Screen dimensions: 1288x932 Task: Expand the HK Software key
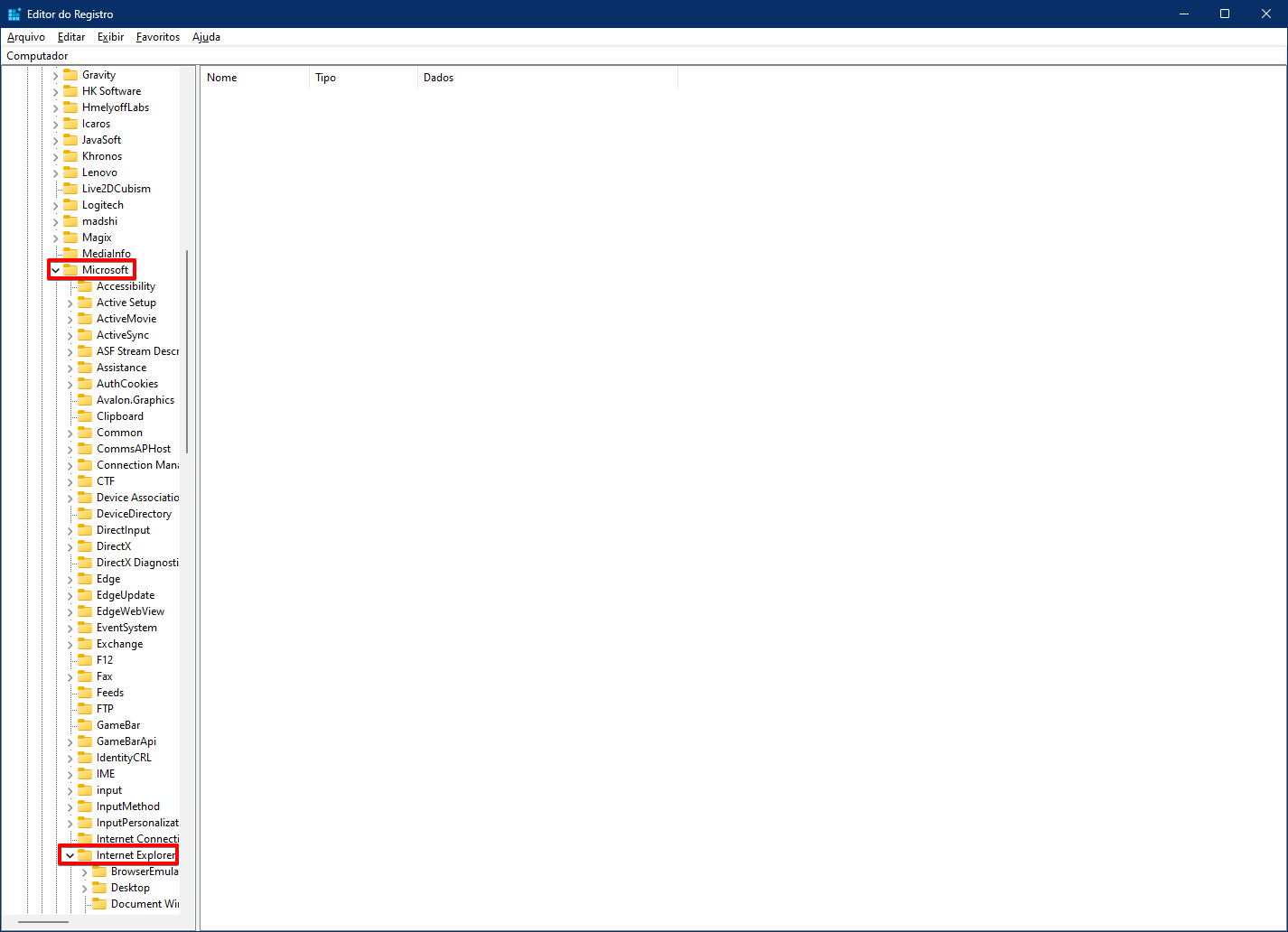[56, 91]
